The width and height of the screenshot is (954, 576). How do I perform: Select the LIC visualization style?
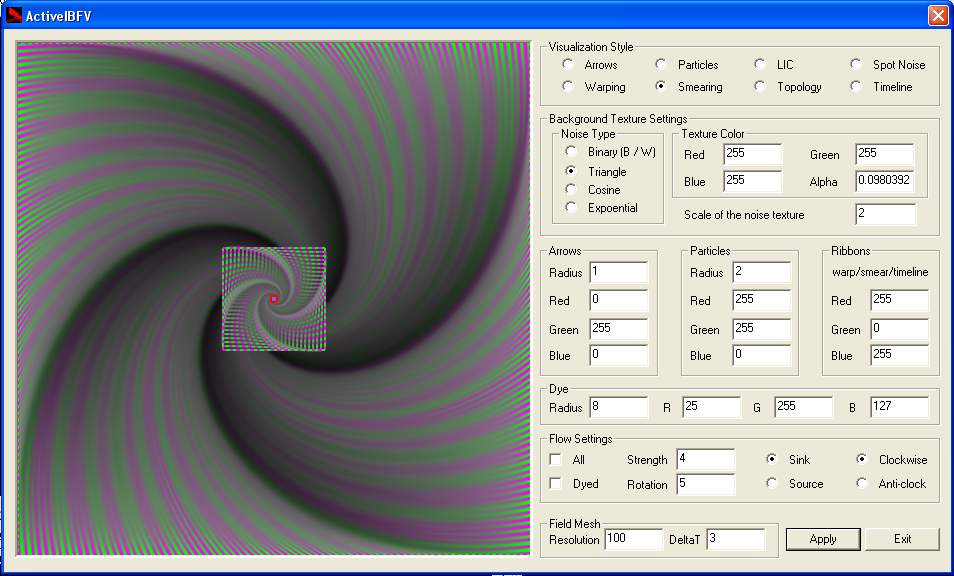coord(760,65)
